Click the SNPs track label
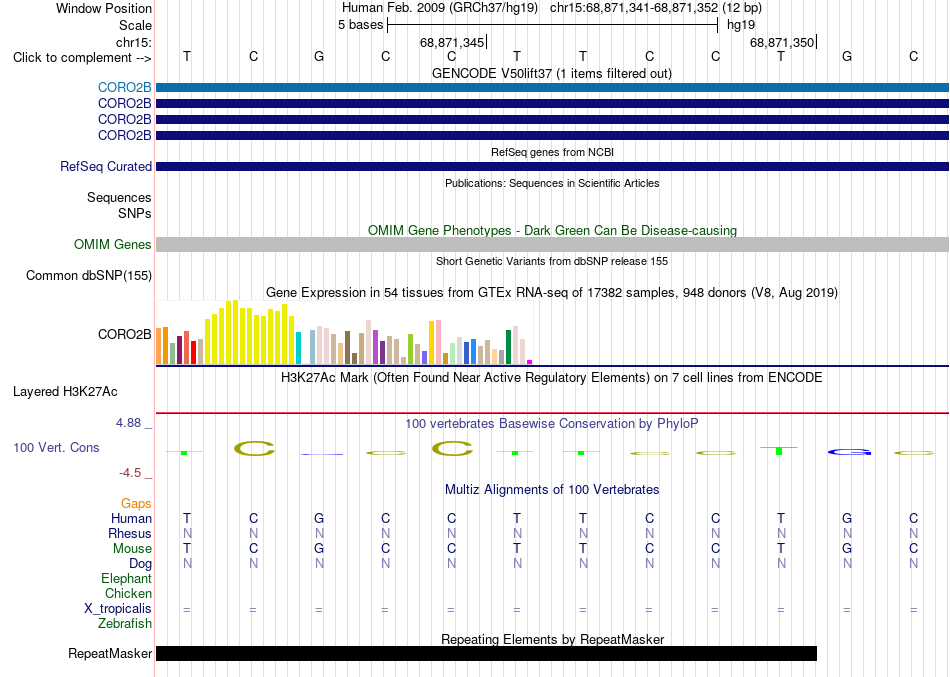 (x=135, y=213)
